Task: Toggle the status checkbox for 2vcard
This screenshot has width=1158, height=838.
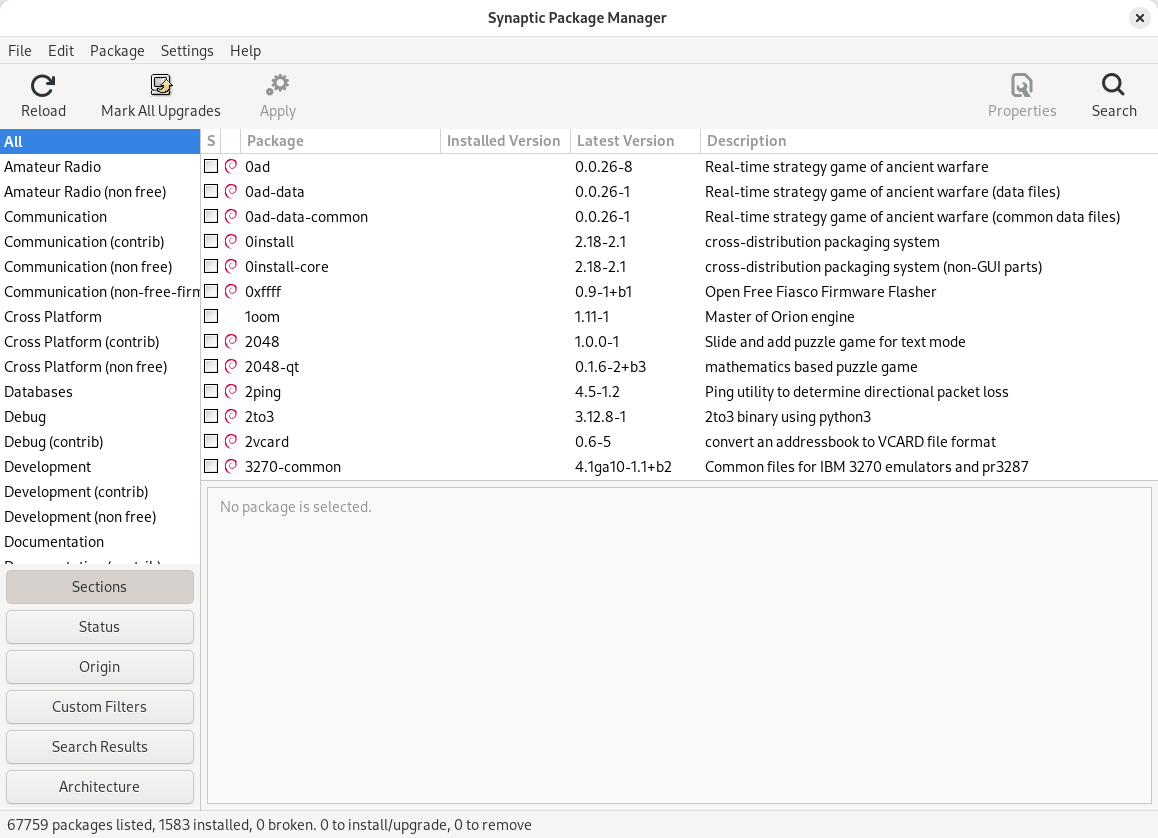Action: coord(211,442)
